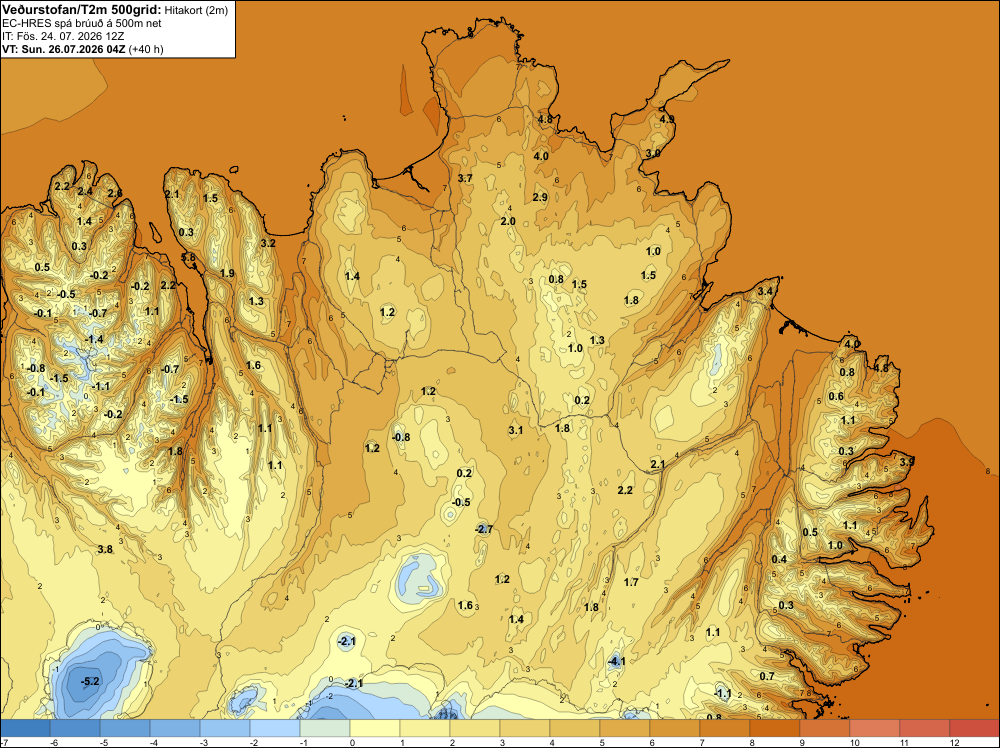Viewport: 1000px width, 748px height.
Task: Click the '-1.4' temperature value
Action: coord(94,339)
